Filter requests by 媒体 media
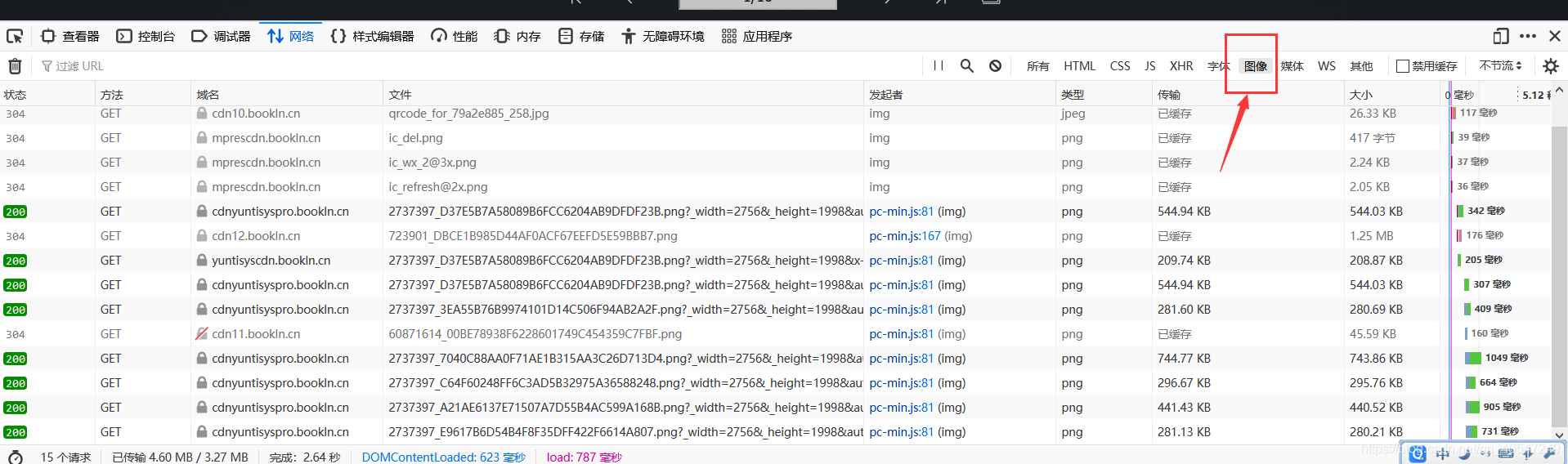The width and height of the screenshot is (1568, 464). tap(1292, 66)
